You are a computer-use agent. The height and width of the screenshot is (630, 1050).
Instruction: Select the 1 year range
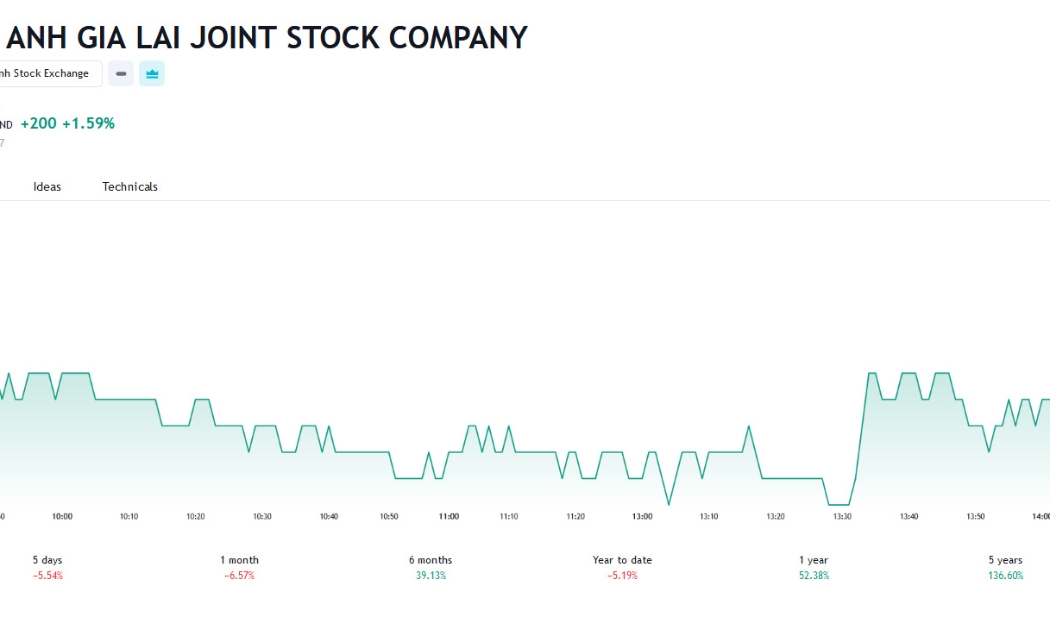coord(814,567)
